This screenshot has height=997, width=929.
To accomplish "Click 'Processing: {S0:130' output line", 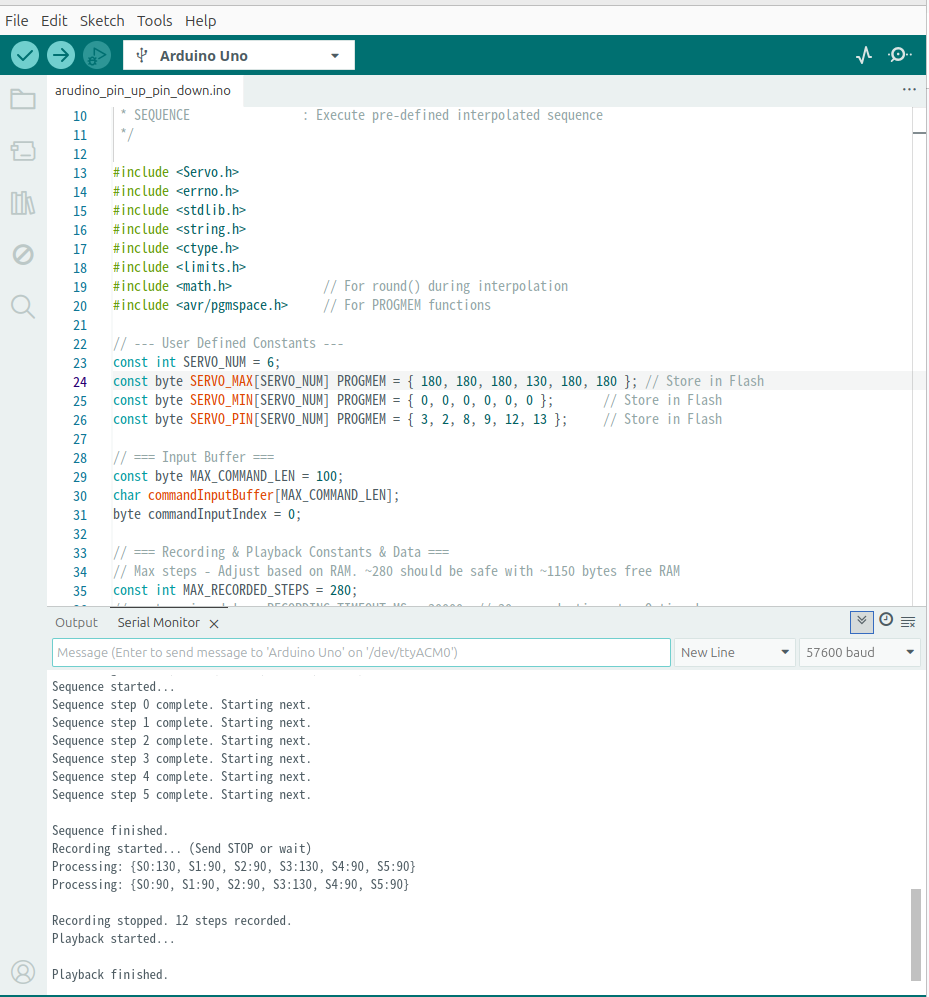I will (x=233, y=867).
